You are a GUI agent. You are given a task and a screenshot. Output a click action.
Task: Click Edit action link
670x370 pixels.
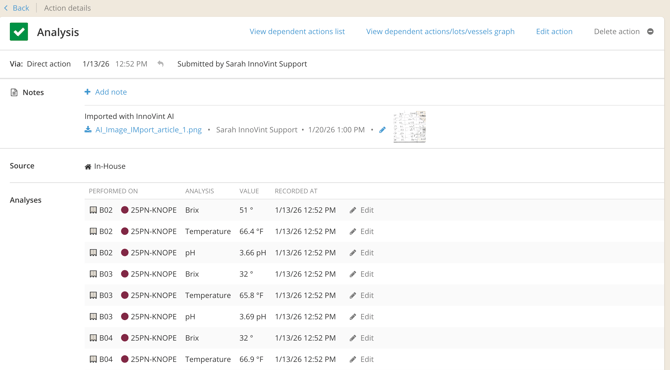click(x=554, y=32)
